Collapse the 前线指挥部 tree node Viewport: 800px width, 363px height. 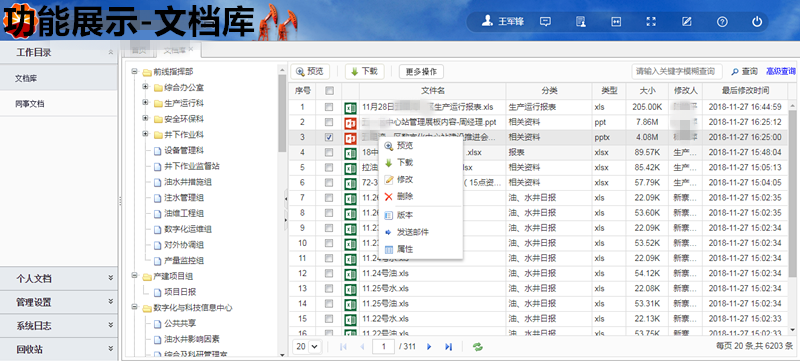pos(135,72)
